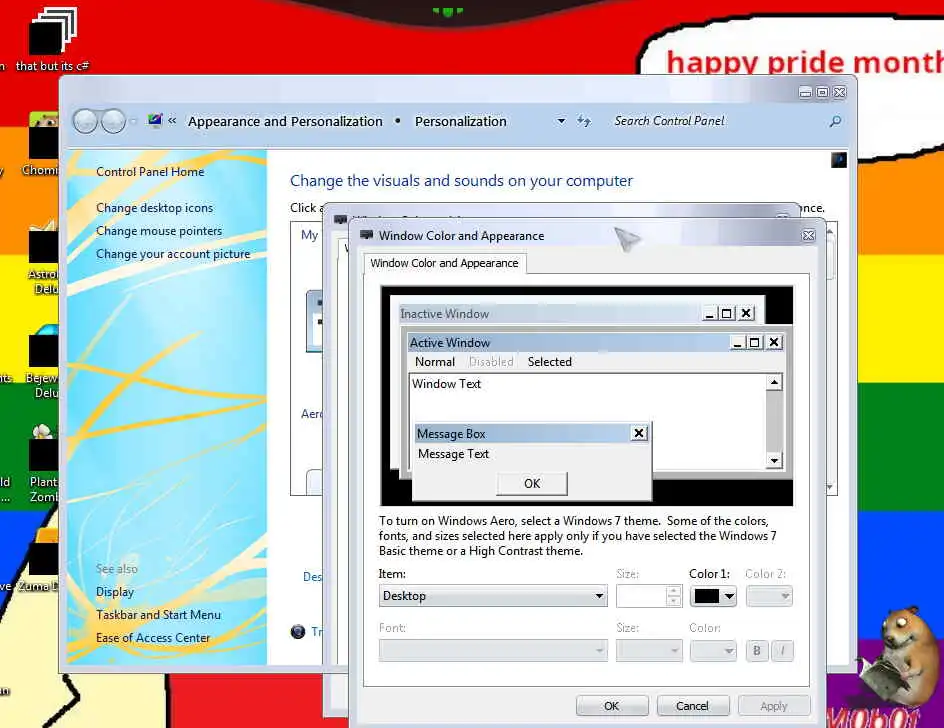Open Ease of Access Center link
944x728 pixels.
(153, 638)
